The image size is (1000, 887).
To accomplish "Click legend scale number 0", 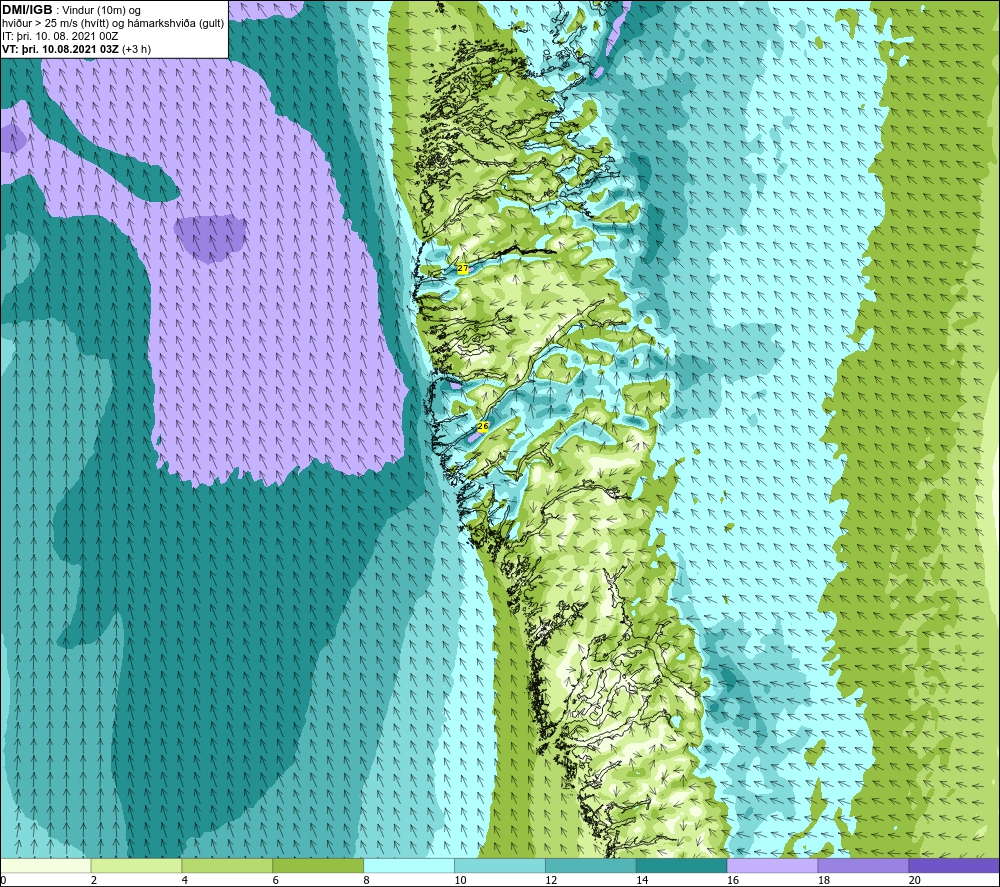I will 3,880.
